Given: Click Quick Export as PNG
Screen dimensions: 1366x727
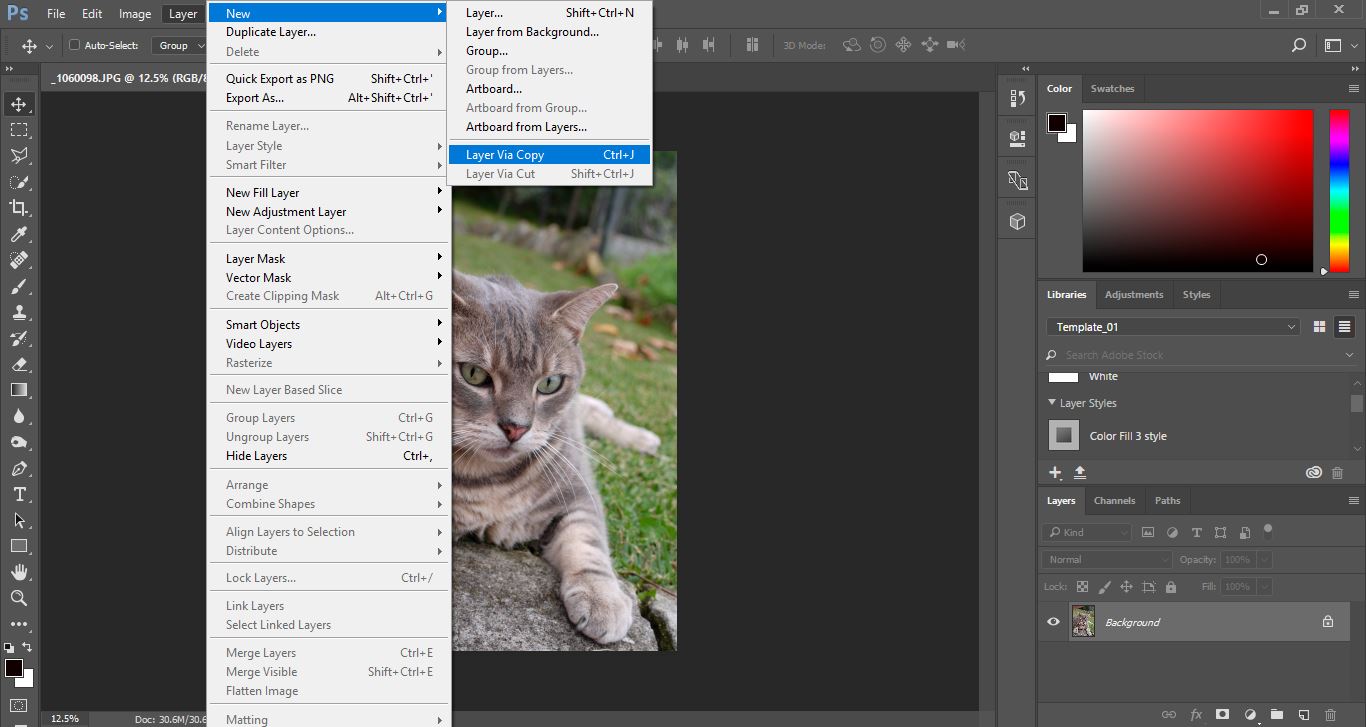Looking at the screenshot, I should pos(329,79).
